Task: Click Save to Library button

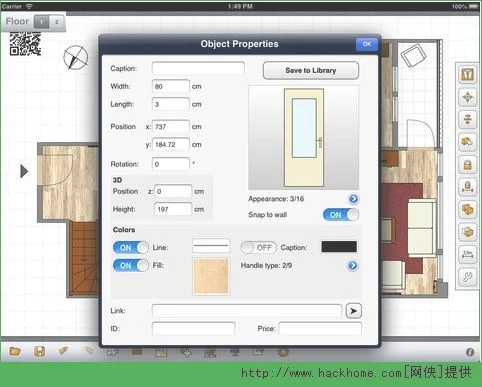Action: click(x=311, y=70)
